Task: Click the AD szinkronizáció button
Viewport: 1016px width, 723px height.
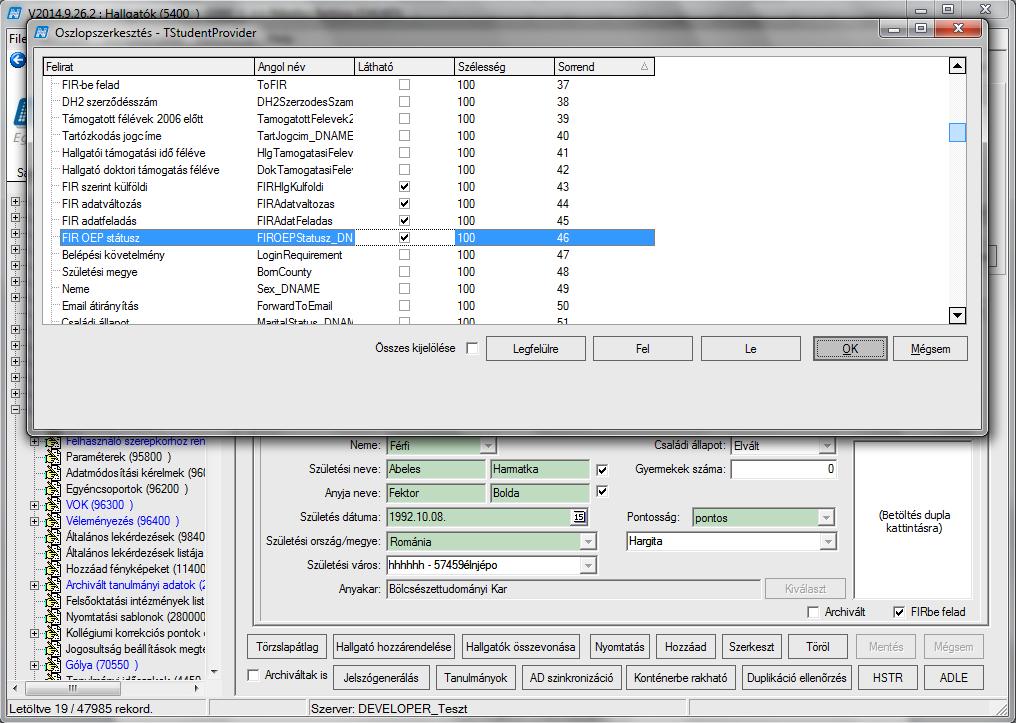Action: click(x=572, y=678)
